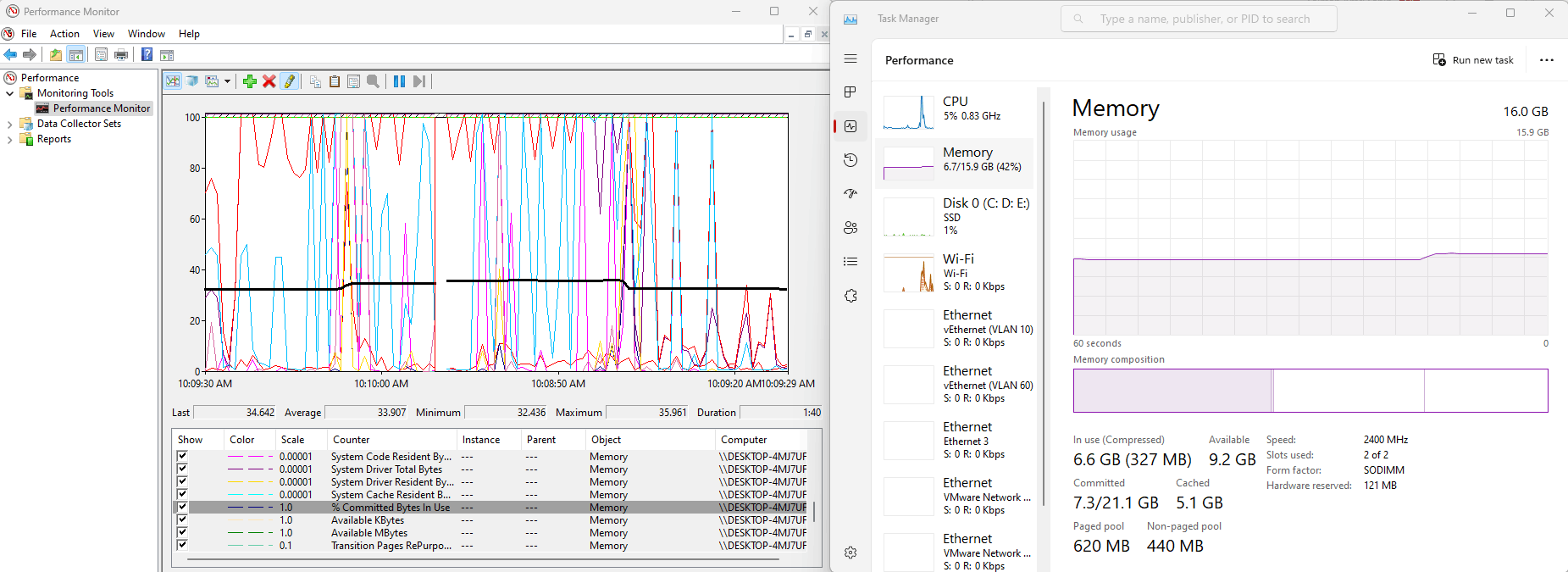Viewport: 1568px width, 572px height.
Task: Uncheck Show for System Driver Total Bytes
Action: coord(182,469)
